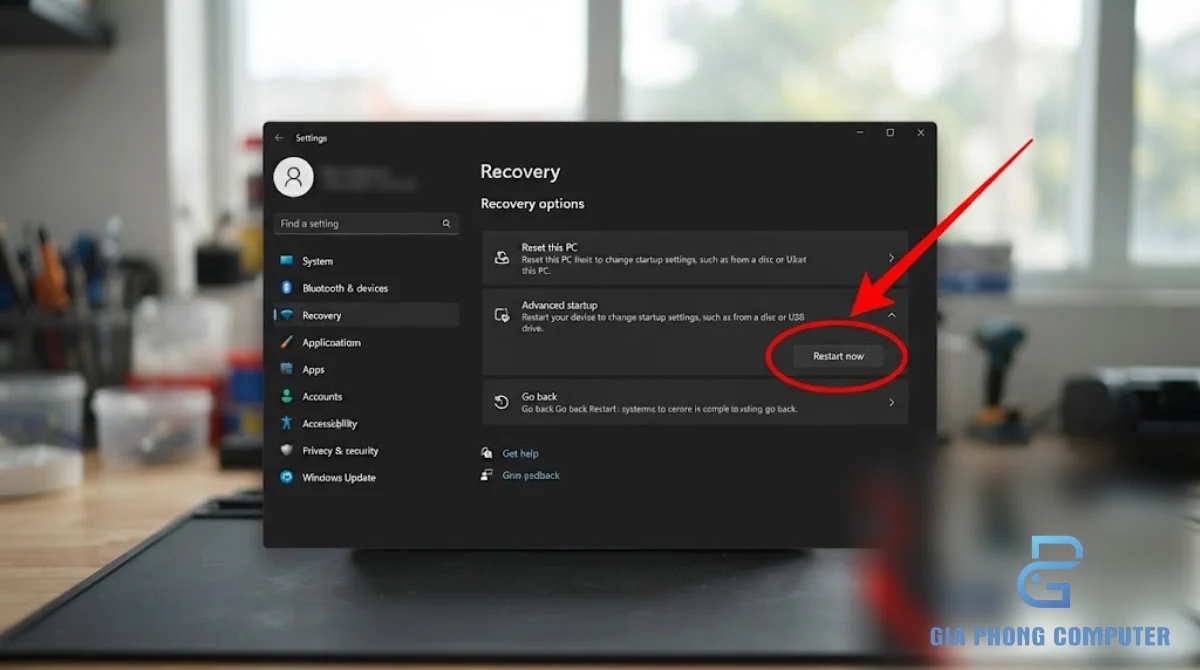The height and width of the screenshot is (670, 1200).
Task: Click the System monitor icon
Action: pos(287,261)
